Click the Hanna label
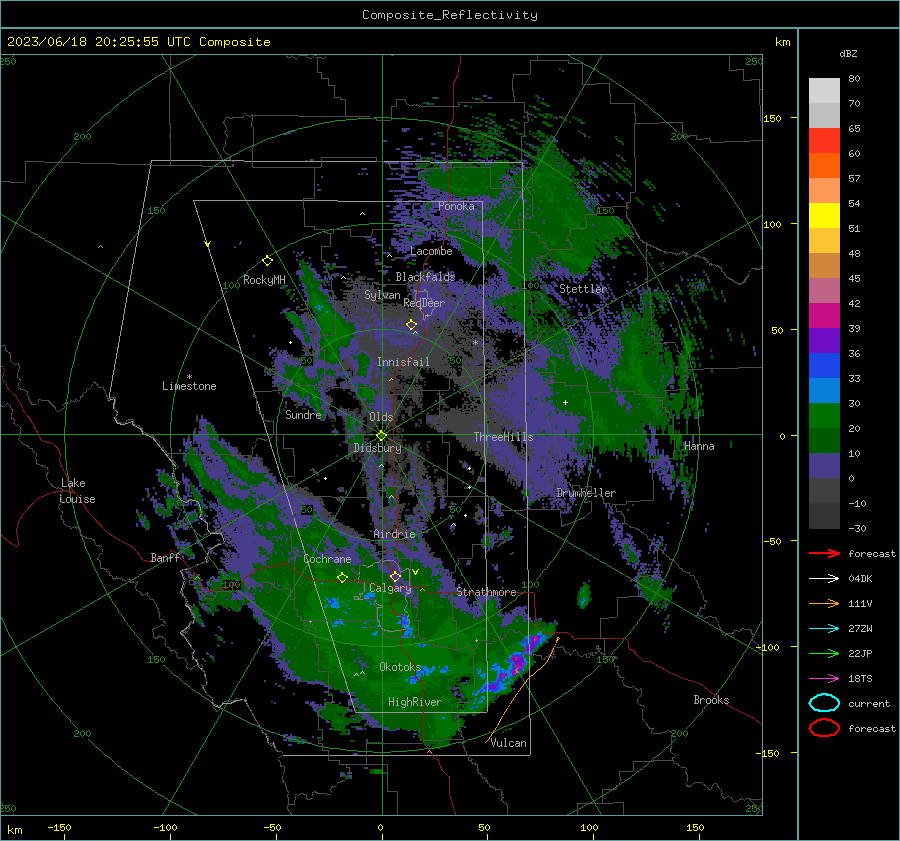900x841 pixels. pyautogui.click(x=699, y=446)
